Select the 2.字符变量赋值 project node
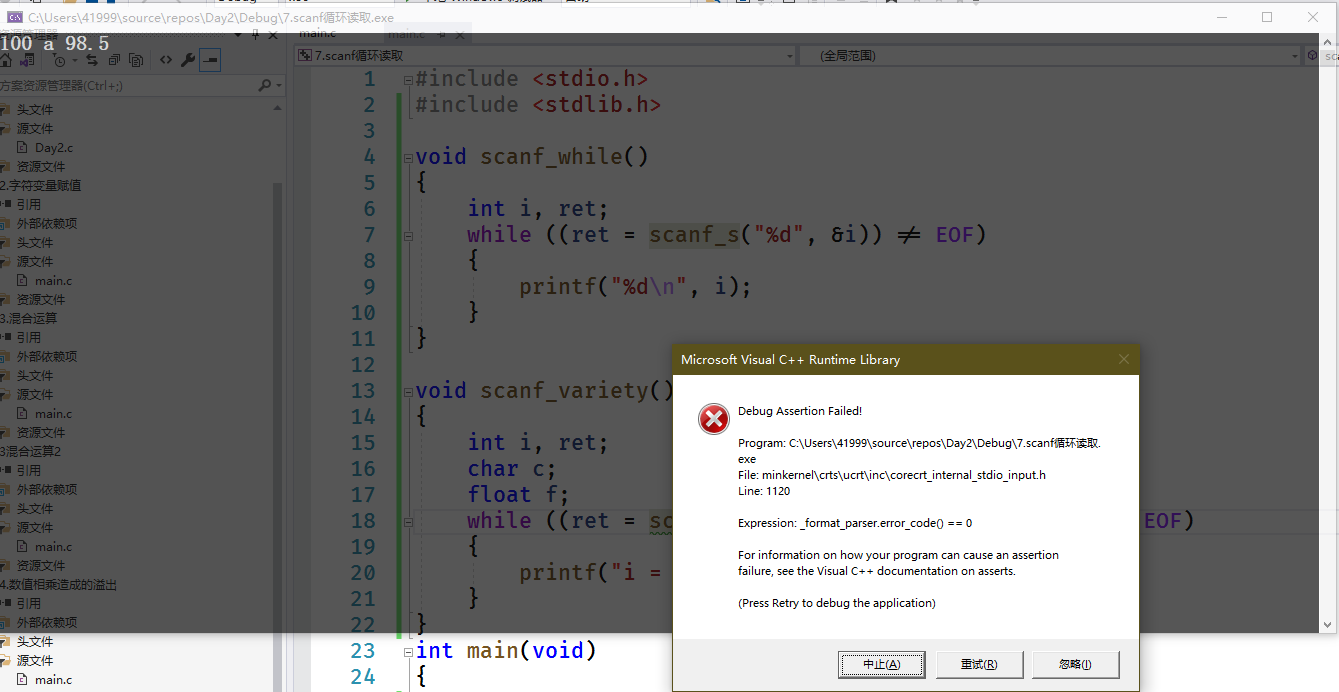1339x692 pixels. (x=40, y=186)
